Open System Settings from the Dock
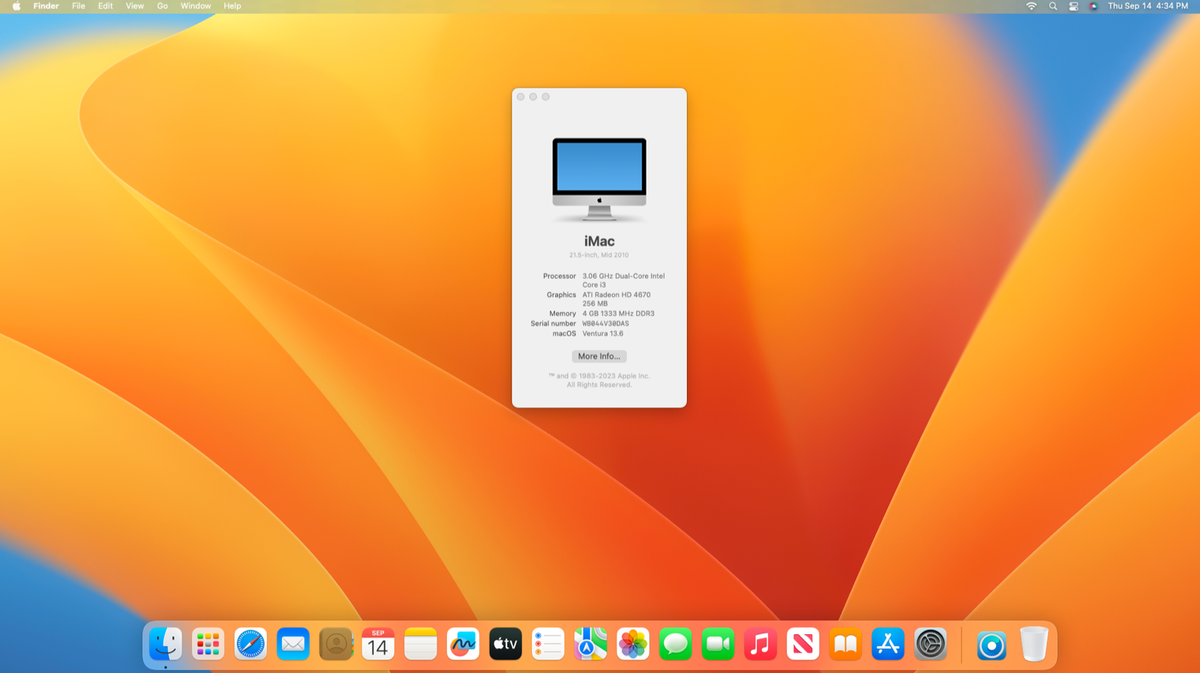This screenshot has height=673, width=1200. (930, 644)
